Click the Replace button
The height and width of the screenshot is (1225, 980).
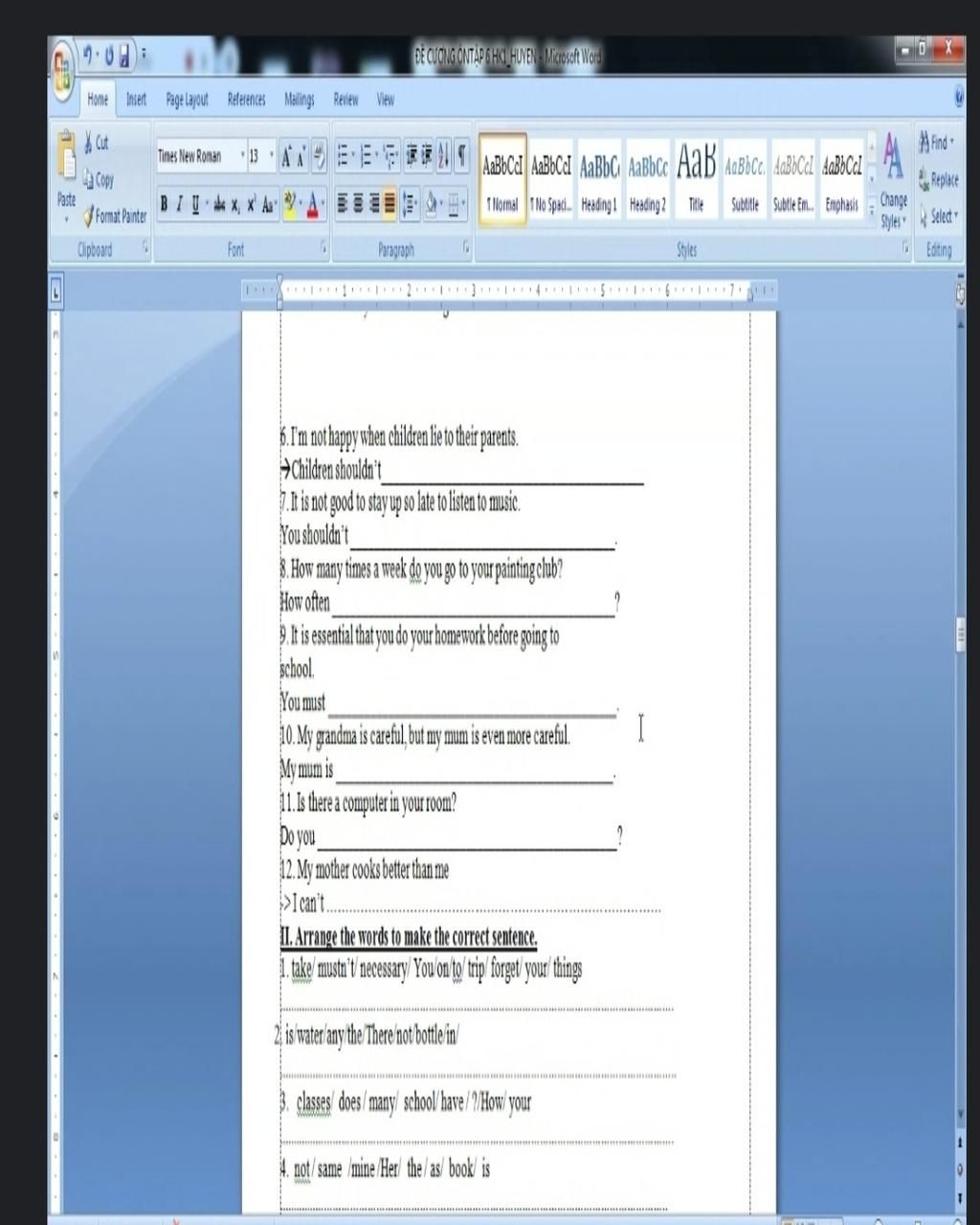[x=938, y=179]
